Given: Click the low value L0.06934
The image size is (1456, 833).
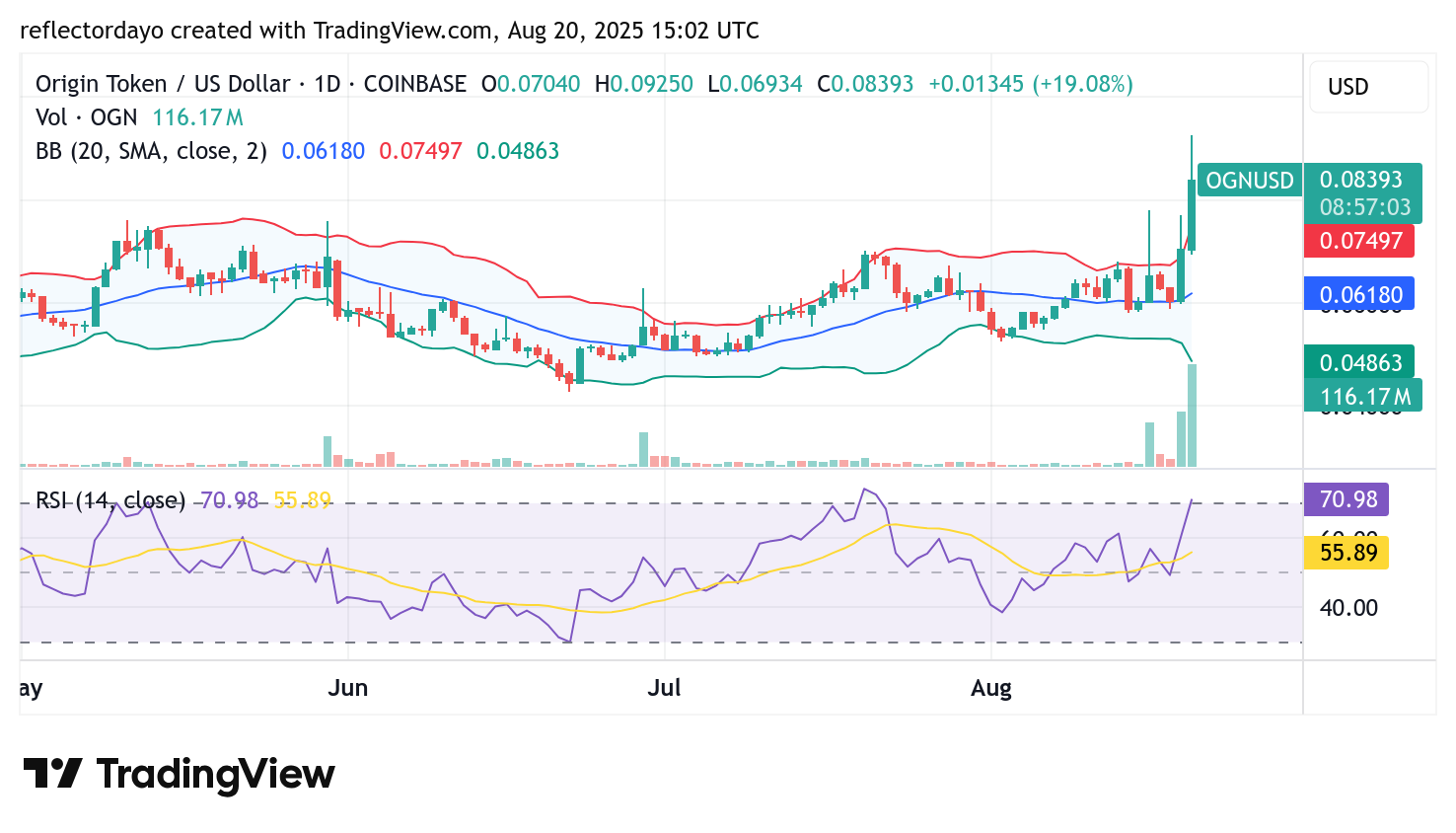Looking at the screenshot, I should pos(756,84).
